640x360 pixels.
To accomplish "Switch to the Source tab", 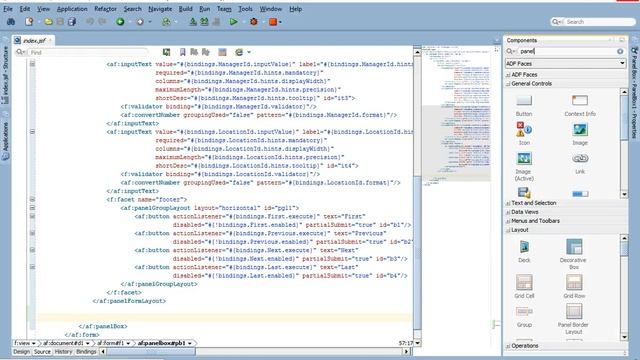I will click(x=42, y=351).
